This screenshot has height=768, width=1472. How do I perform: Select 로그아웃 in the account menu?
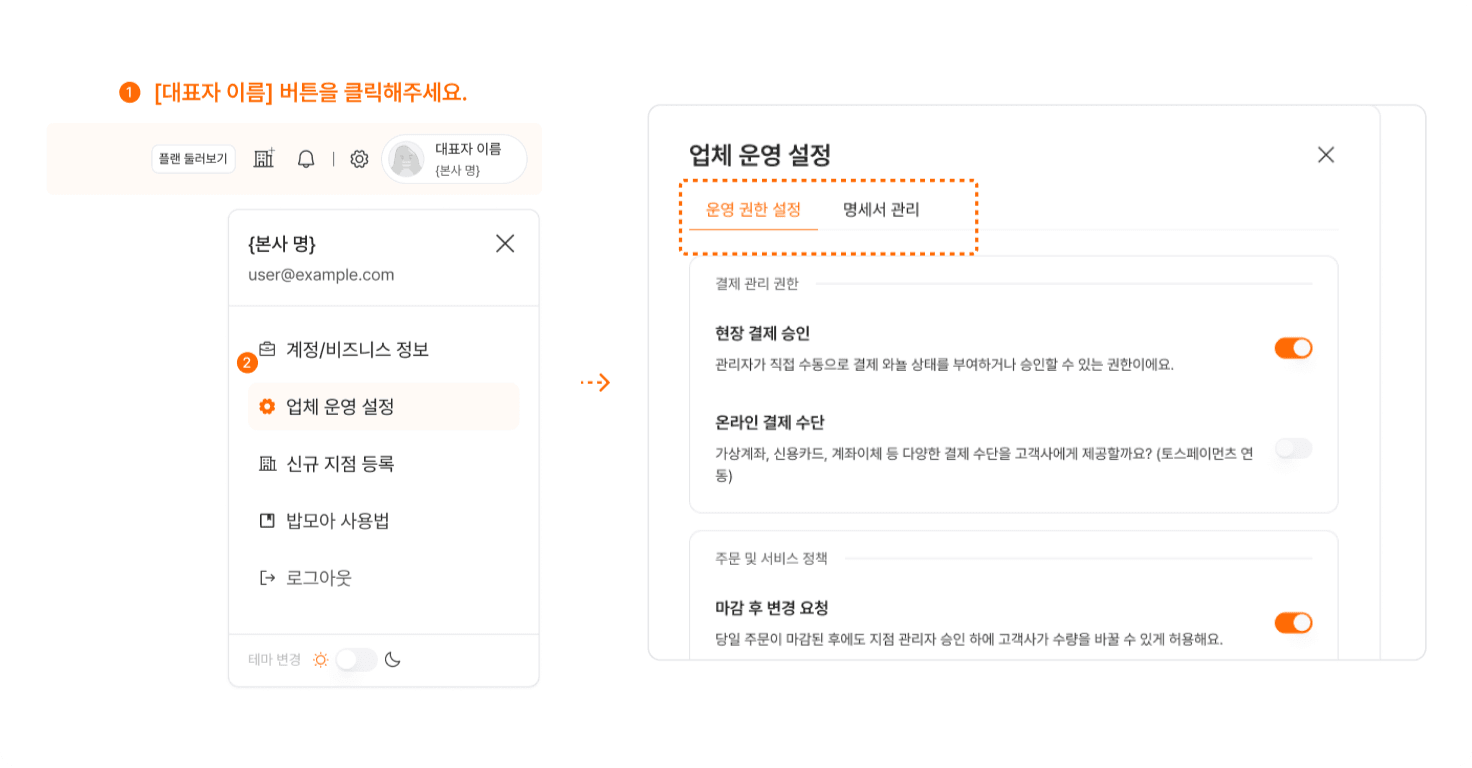384,578
